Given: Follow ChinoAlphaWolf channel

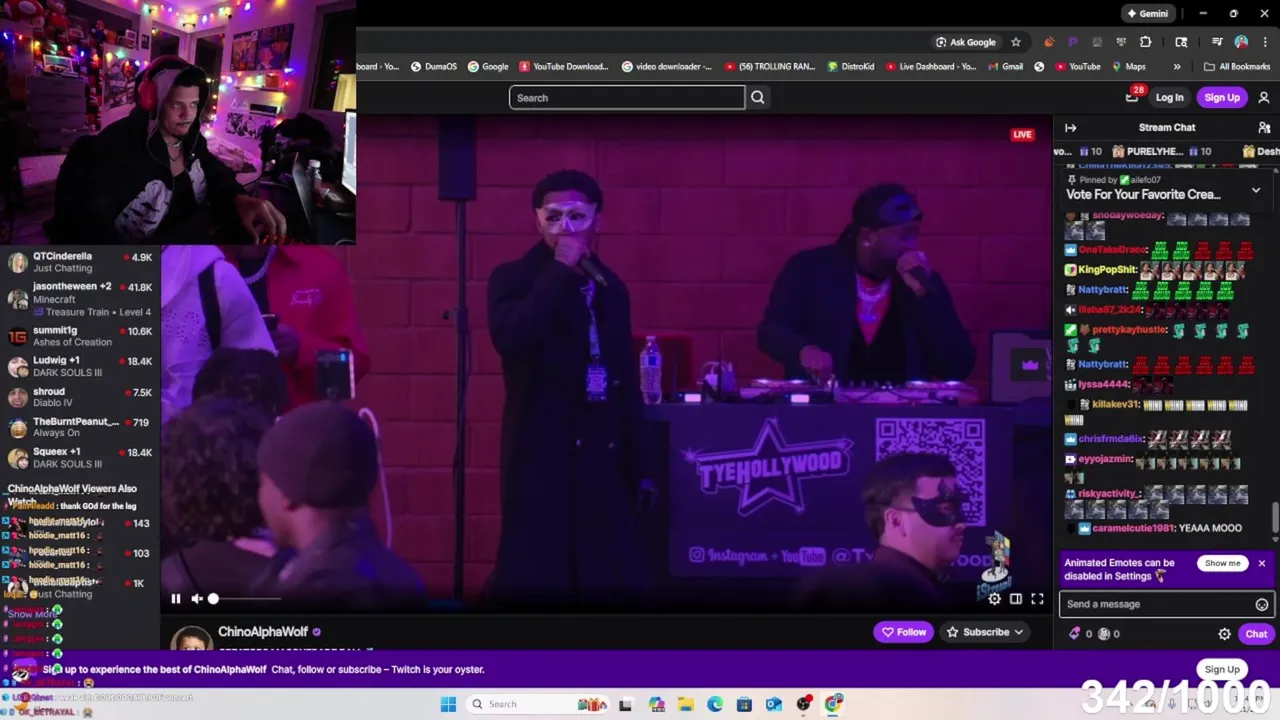Looking at the screenshot, I should tap(903, 632).
